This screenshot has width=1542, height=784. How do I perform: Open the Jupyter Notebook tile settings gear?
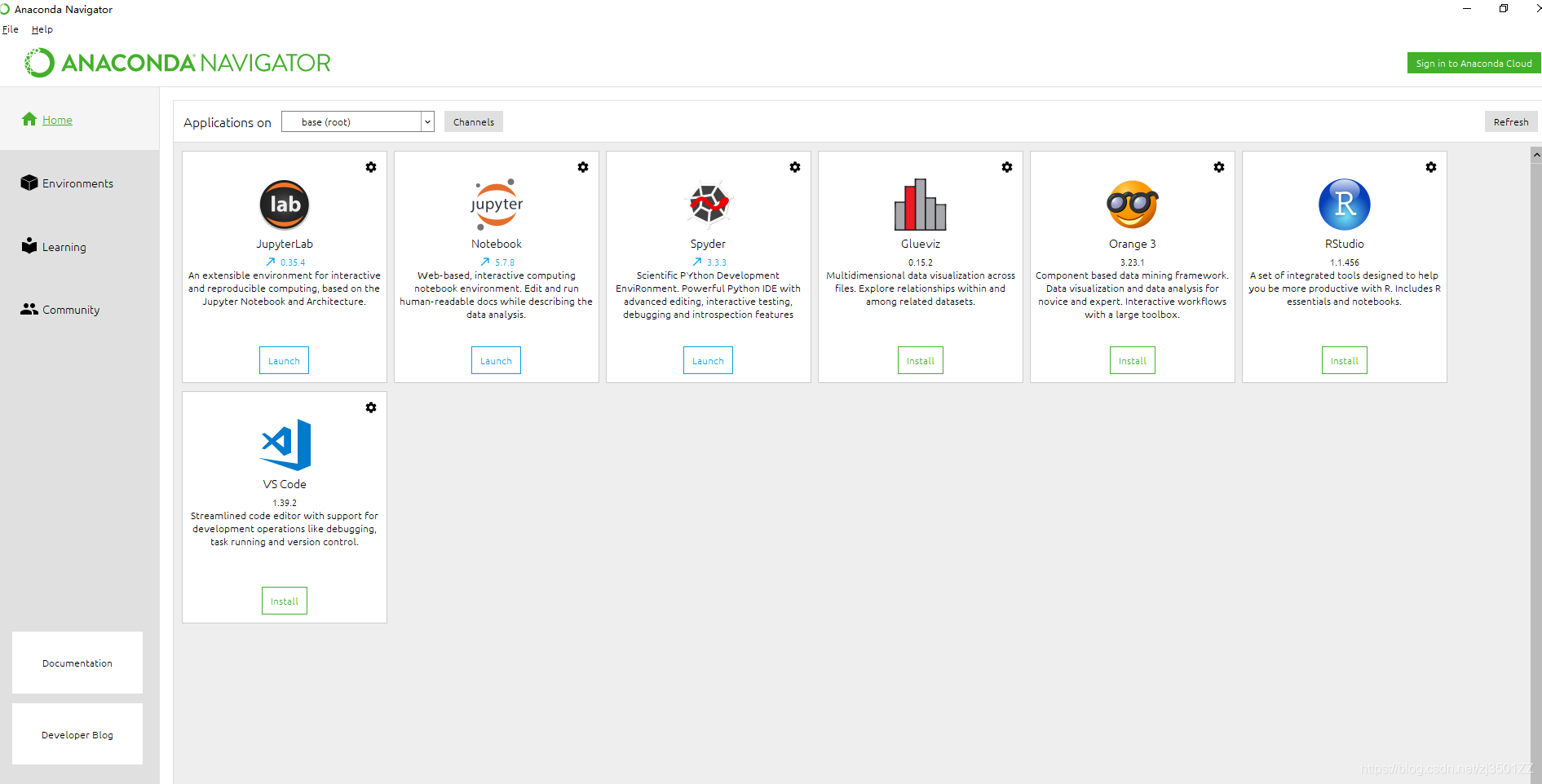click(583, 167)
